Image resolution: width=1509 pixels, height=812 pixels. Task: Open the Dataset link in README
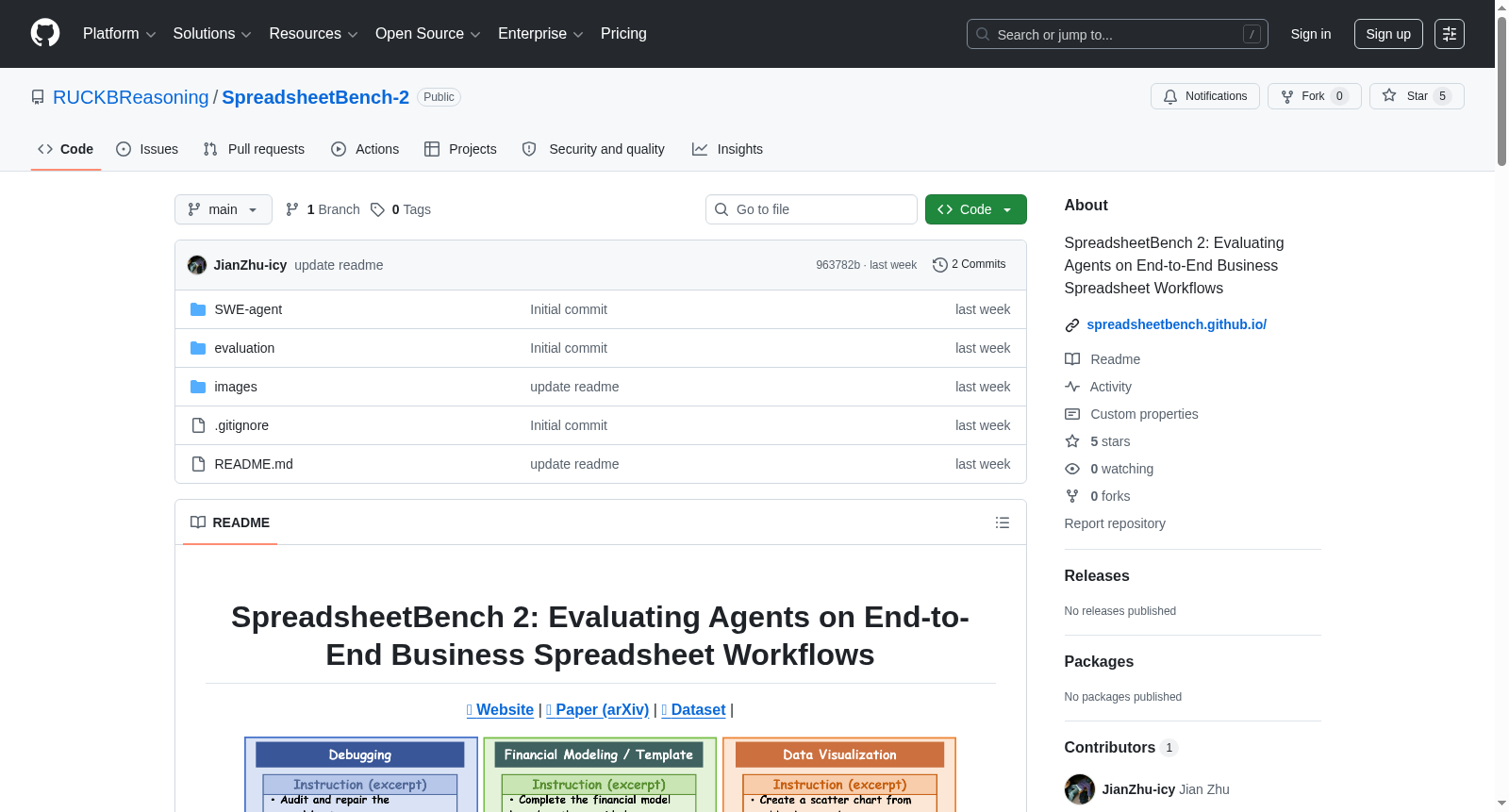click(x=693, y=710)
